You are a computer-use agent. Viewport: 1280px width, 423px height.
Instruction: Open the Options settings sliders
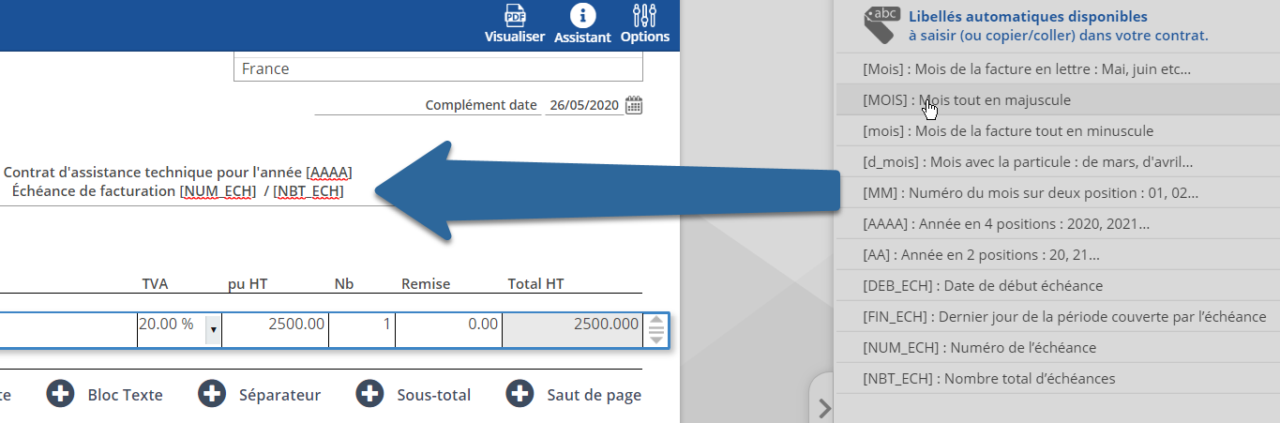(645, 23)
